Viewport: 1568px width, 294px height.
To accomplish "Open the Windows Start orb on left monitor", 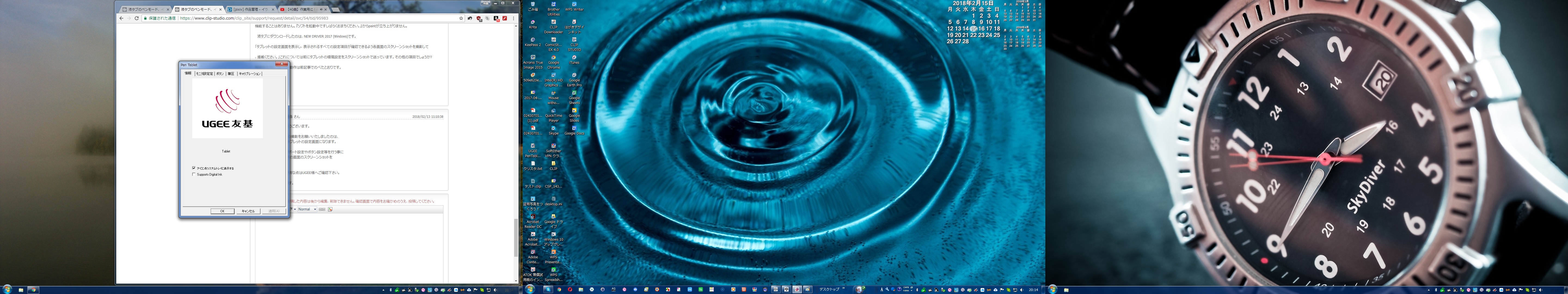I will point(7,290).
